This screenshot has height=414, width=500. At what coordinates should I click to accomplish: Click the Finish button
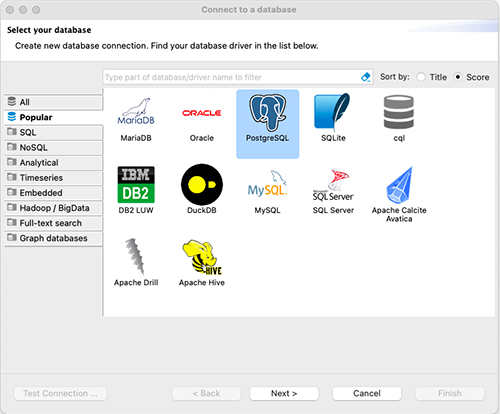pyautogui.click(x=450, y=393)
